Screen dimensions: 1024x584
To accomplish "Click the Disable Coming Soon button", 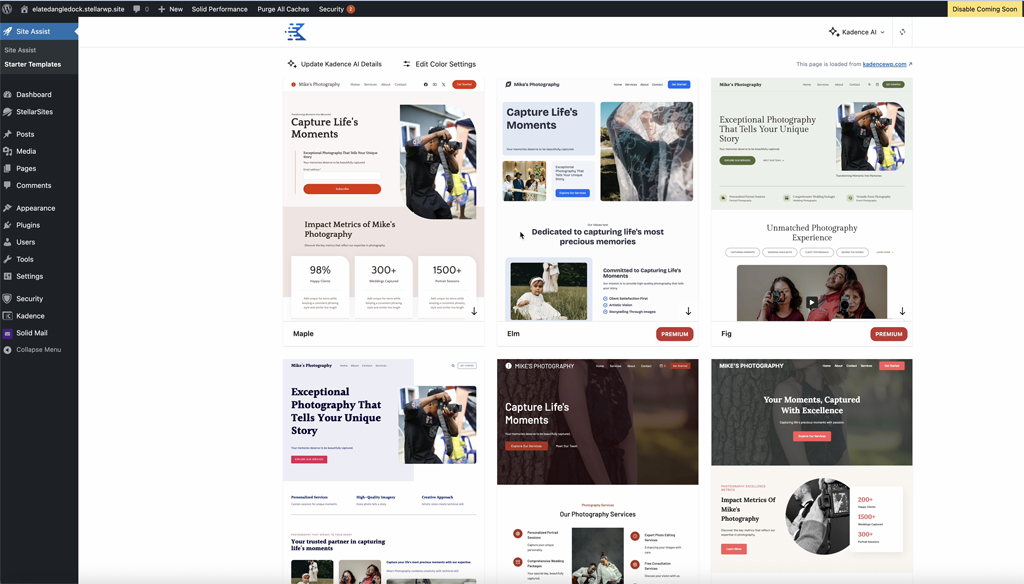I will 984,9.
